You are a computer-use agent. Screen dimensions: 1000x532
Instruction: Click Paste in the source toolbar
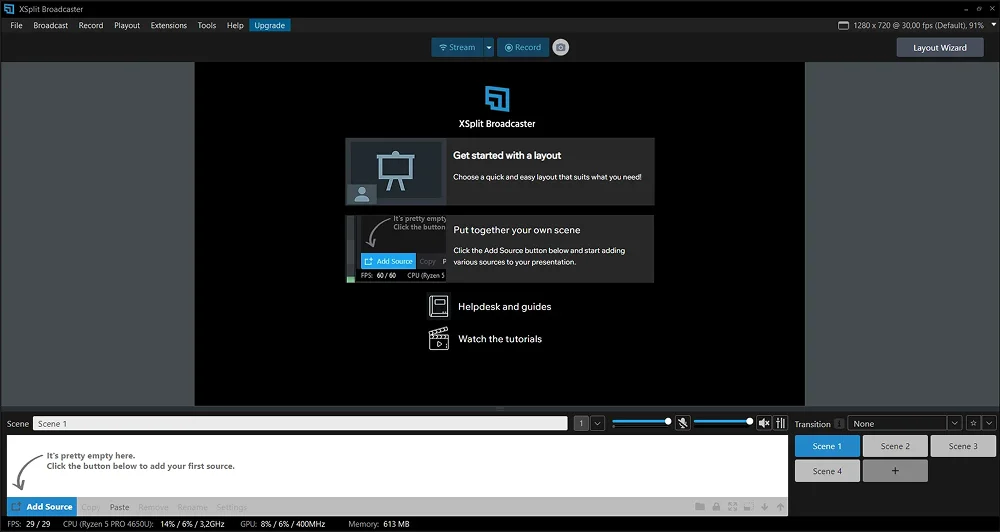[119, 507]
